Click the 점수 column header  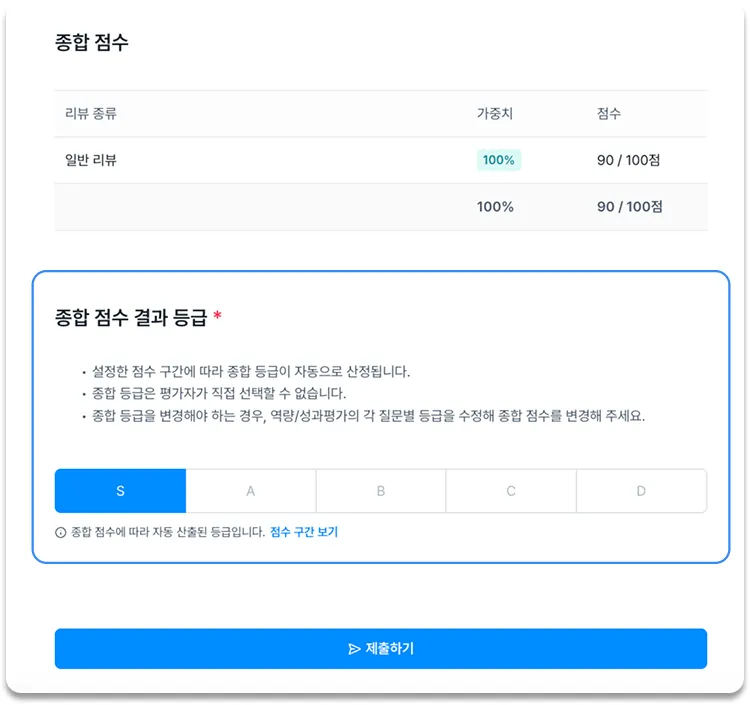(x=608, y=113)
